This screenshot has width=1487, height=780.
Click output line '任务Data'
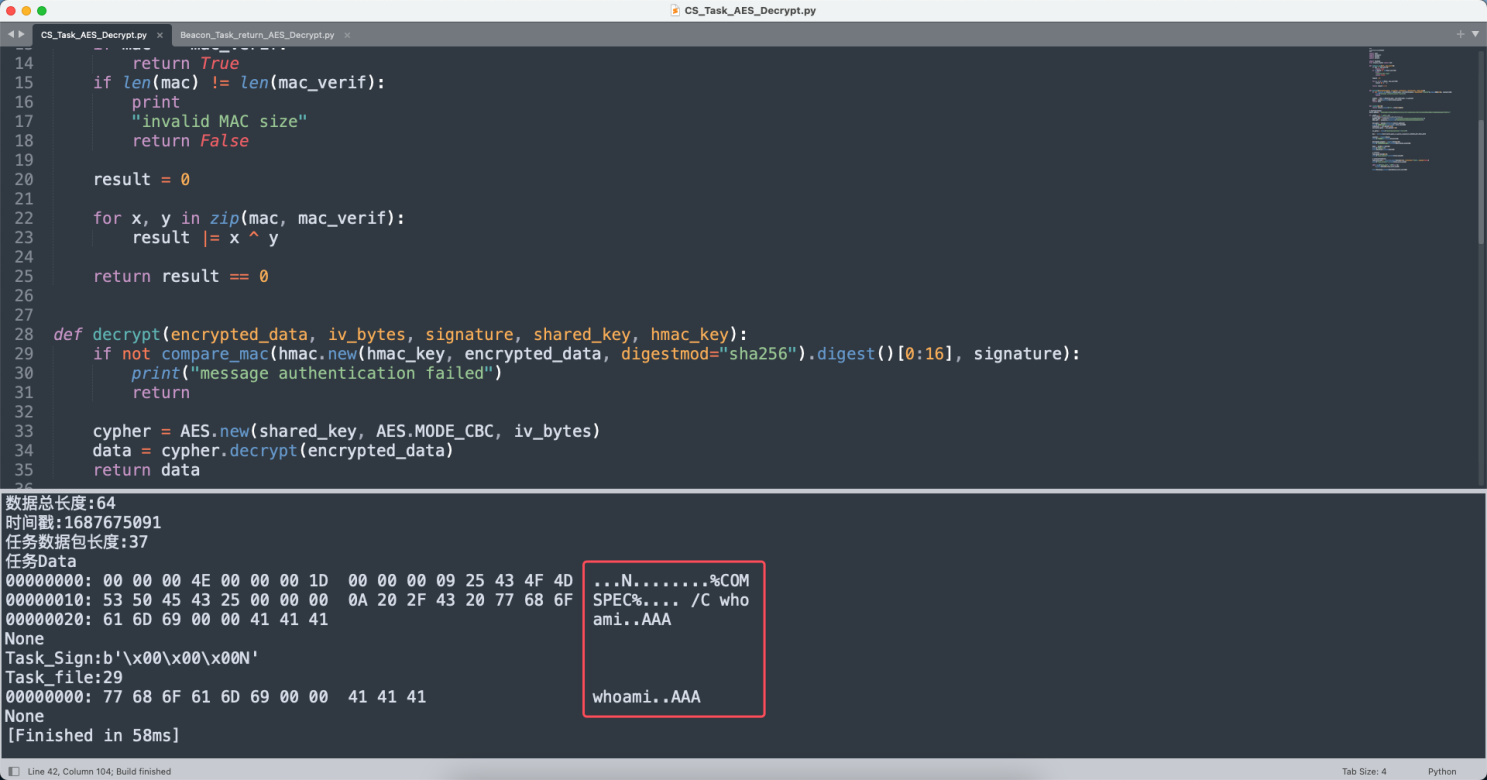pos(41,561)
